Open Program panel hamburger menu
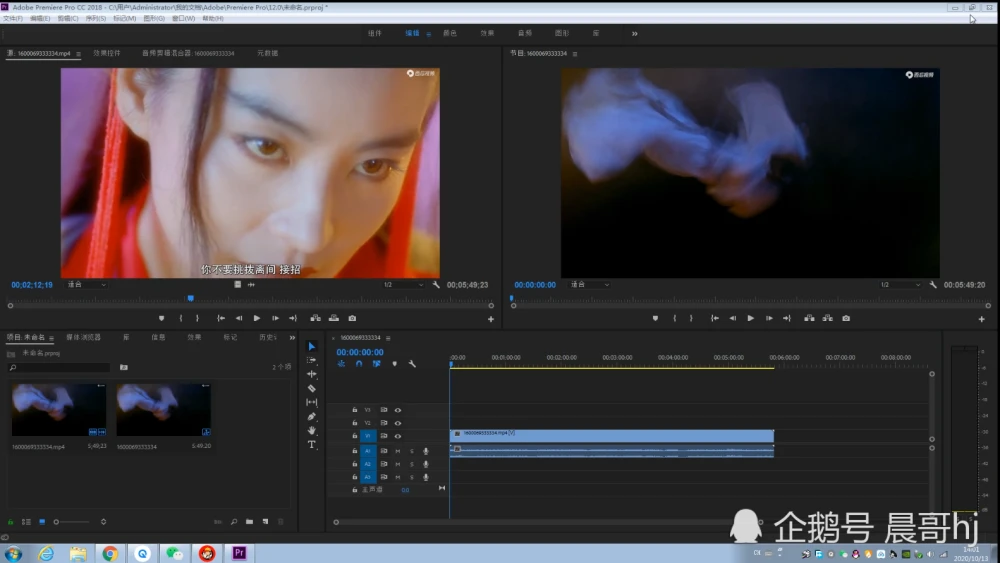 coord(575,54)
